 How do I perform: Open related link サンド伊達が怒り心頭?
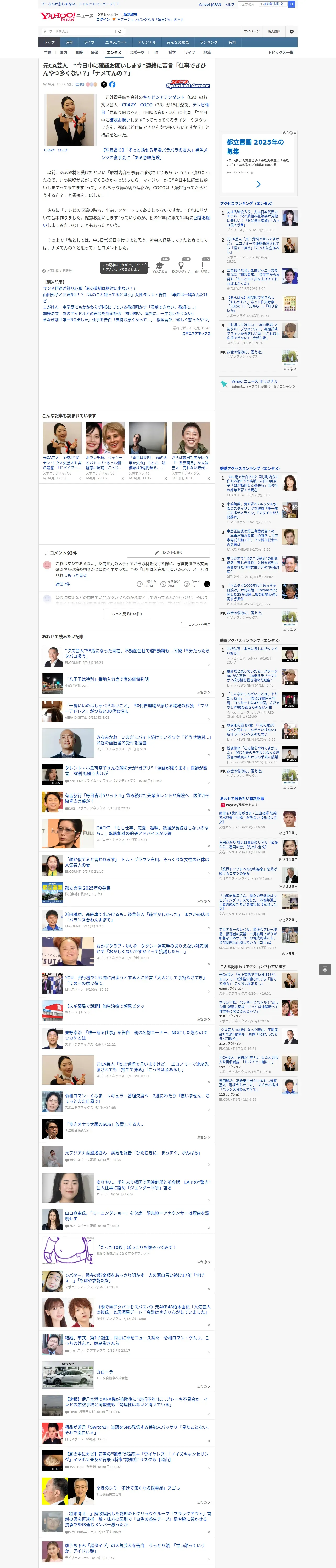(89, 289)
